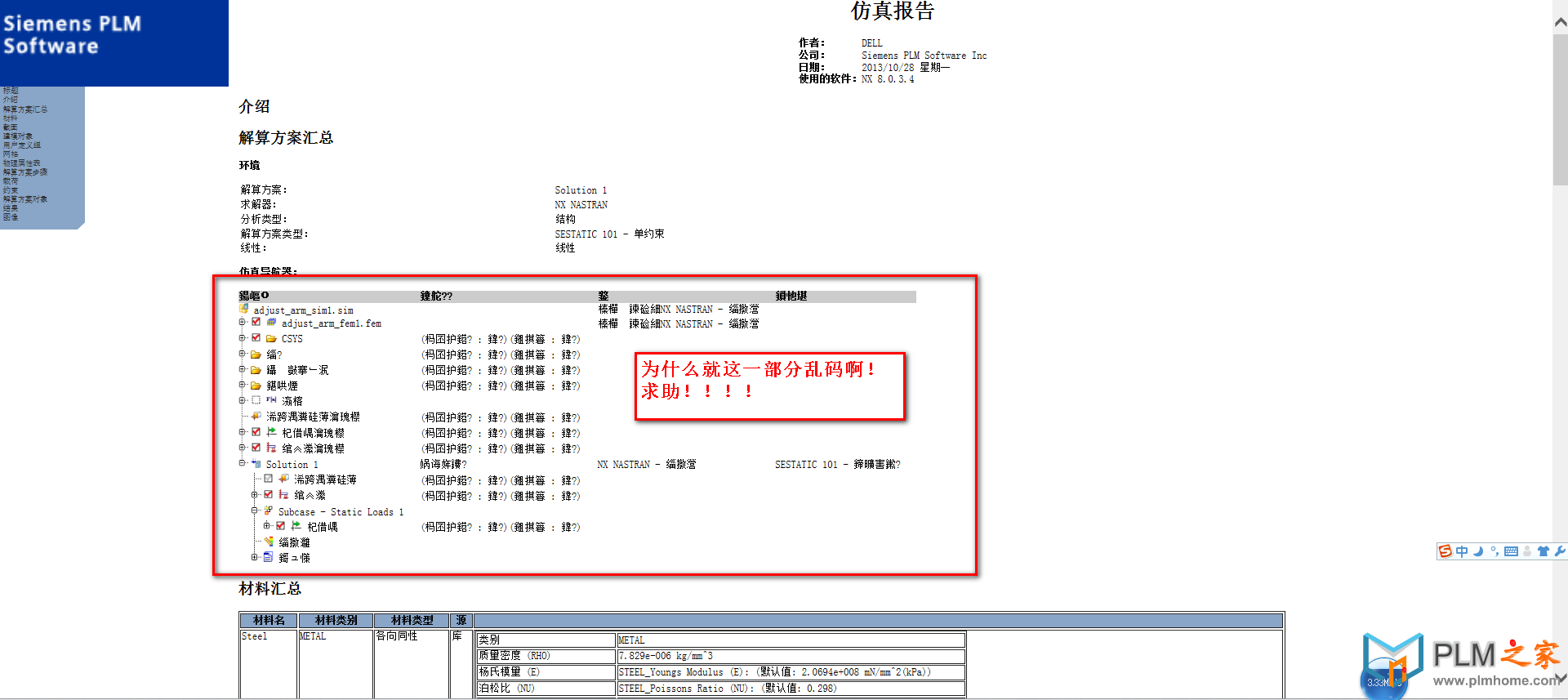1568x700 pixels.
Task: Click the top-level green flag constraint icon
Action: pyautogui.click(x=271, y=432)
